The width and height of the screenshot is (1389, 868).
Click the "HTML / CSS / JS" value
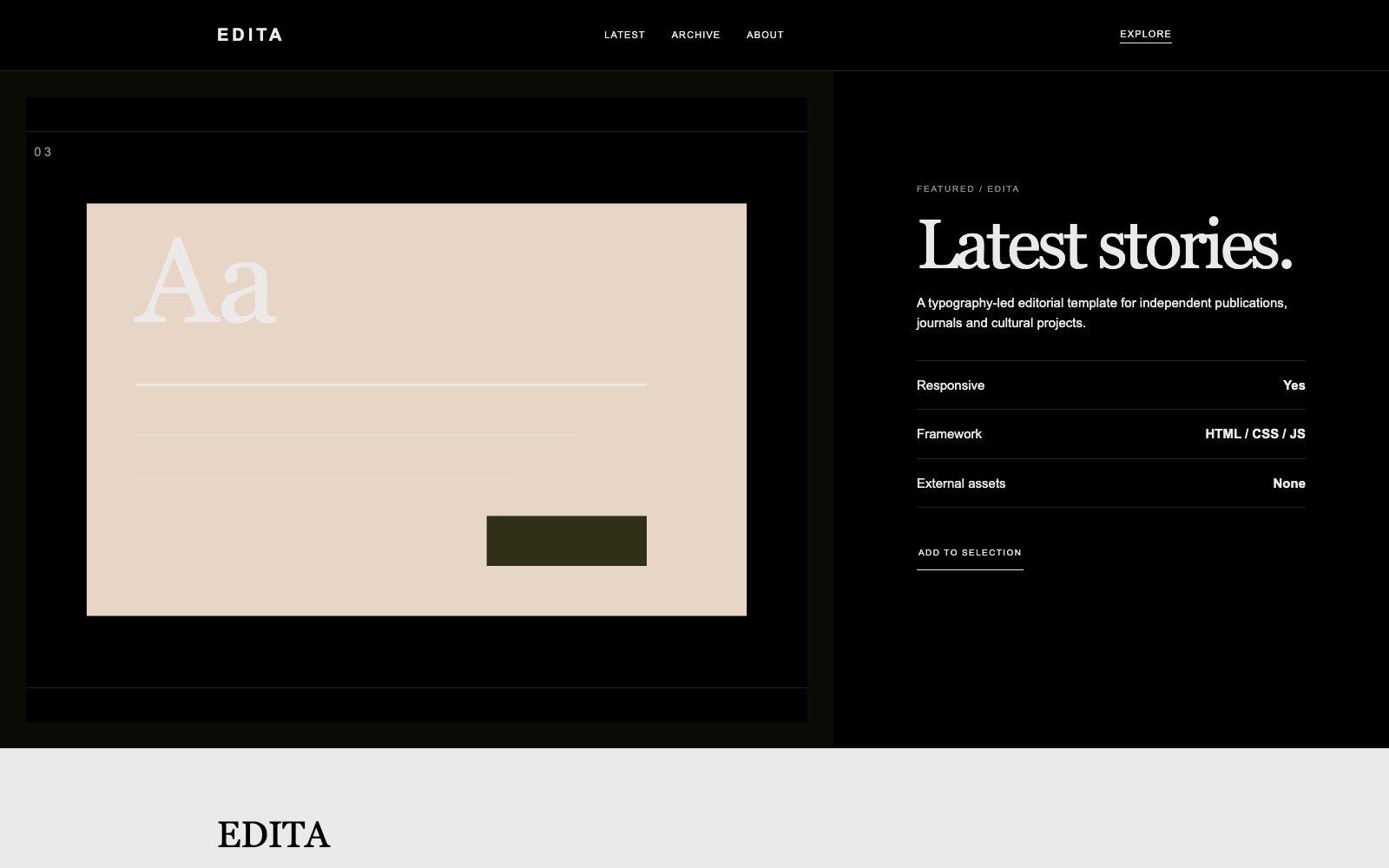coord(1255,434)
